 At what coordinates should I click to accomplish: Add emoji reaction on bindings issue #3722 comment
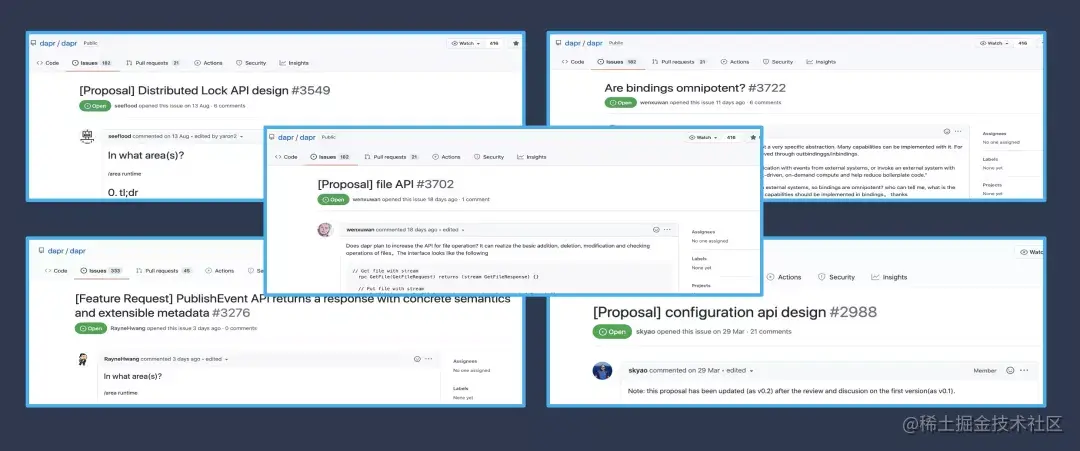click(x=947, y=132)
